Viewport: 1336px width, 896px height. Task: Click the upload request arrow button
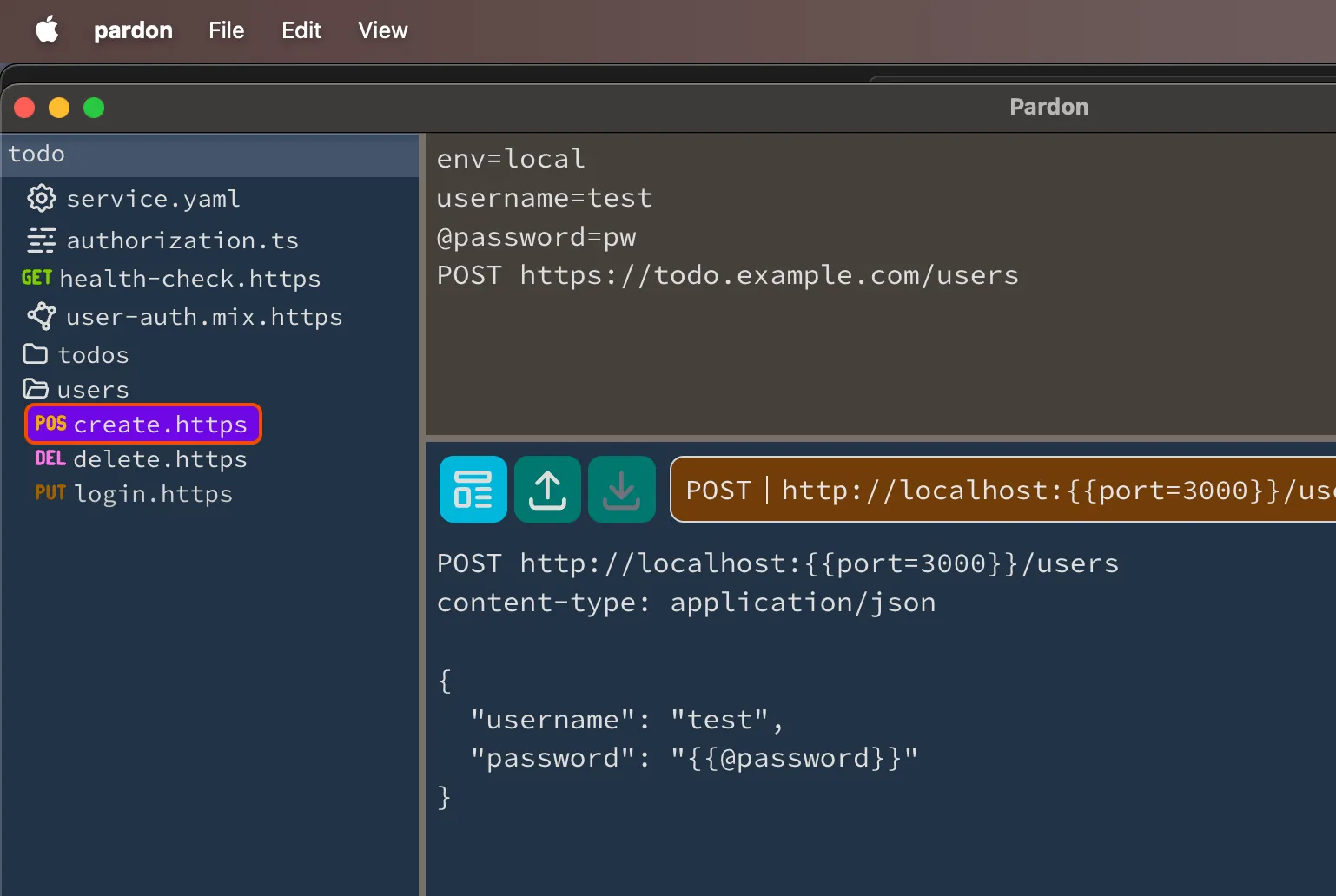[547, 490]
